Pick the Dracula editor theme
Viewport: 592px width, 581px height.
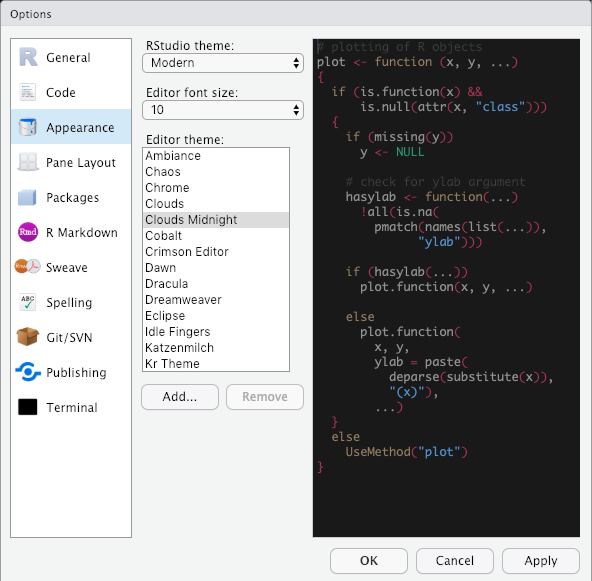click(216, 284)
